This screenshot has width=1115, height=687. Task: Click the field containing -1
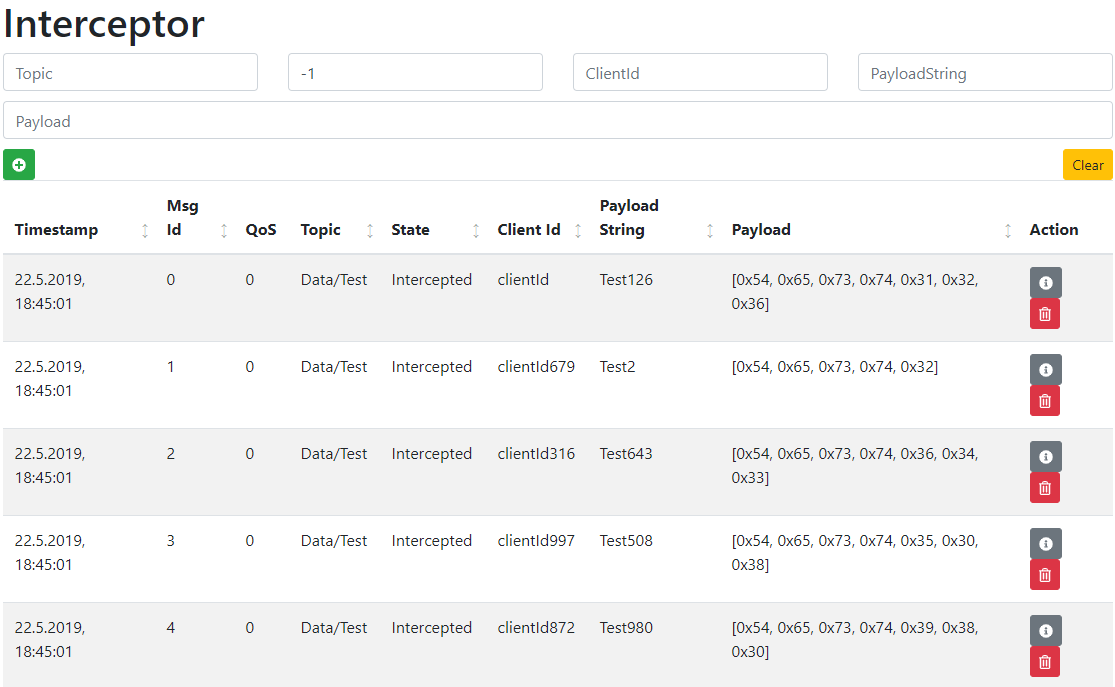(415, 73)
